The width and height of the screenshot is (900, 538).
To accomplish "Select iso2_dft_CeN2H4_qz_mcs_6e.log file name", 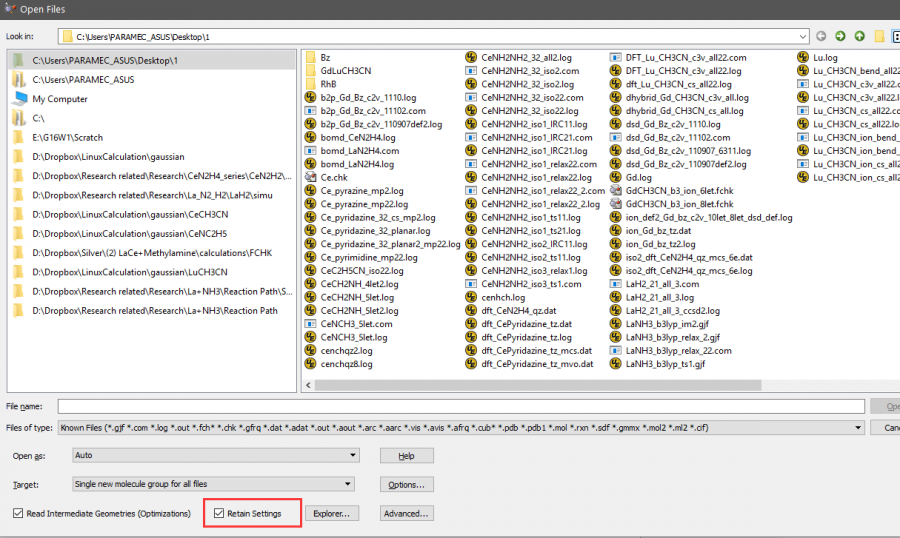I will (x=689, y=270).
